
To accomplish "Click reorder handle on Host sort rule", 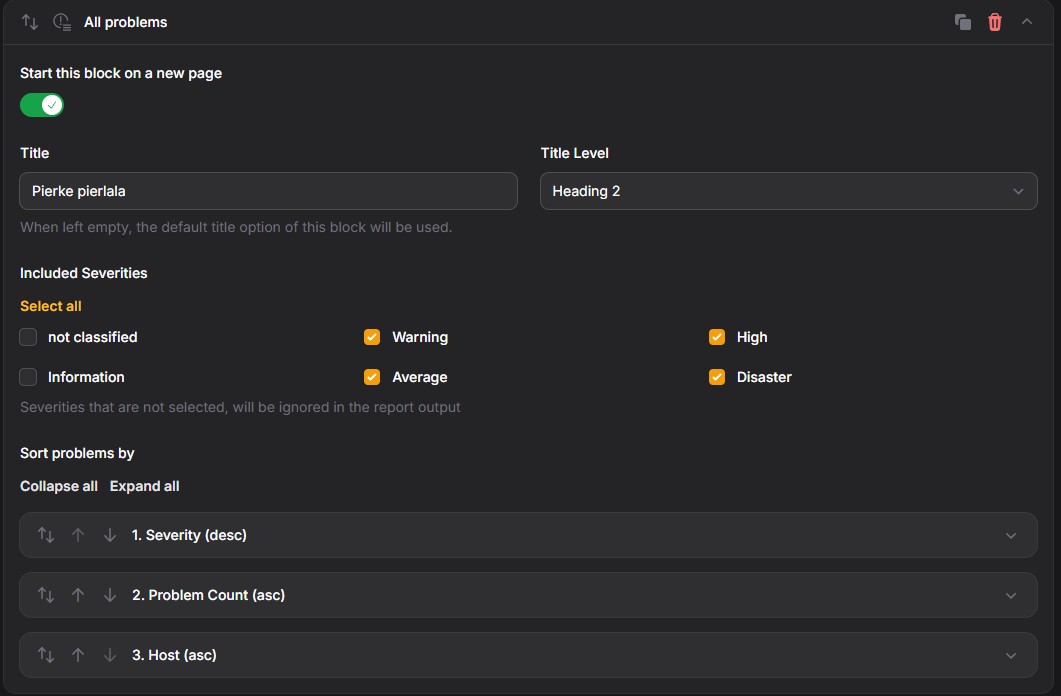I will tap(46, 655).
